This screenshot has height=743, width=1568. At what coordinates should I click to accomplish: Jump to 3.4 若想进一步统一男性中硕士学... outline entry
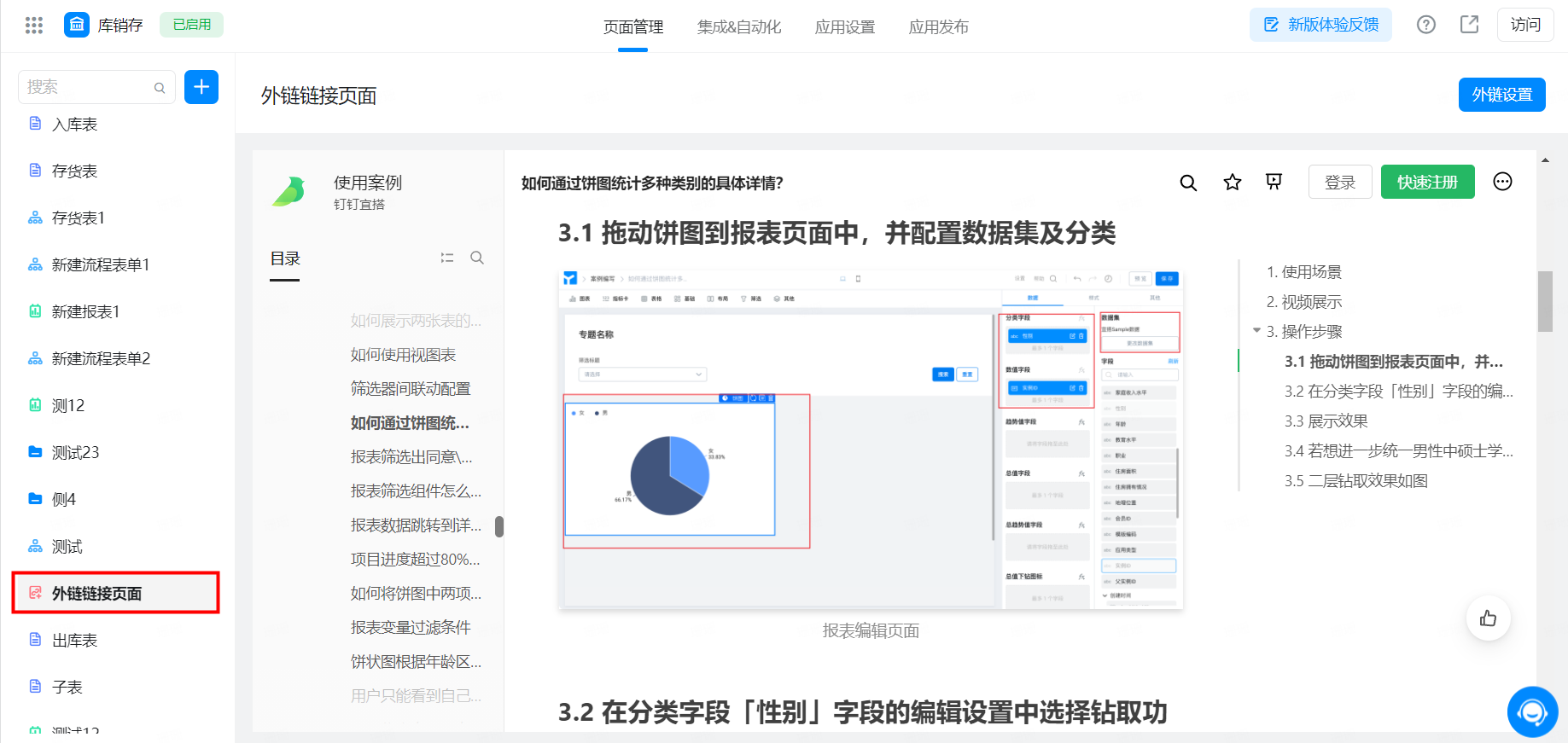(x=1399, y=451)
